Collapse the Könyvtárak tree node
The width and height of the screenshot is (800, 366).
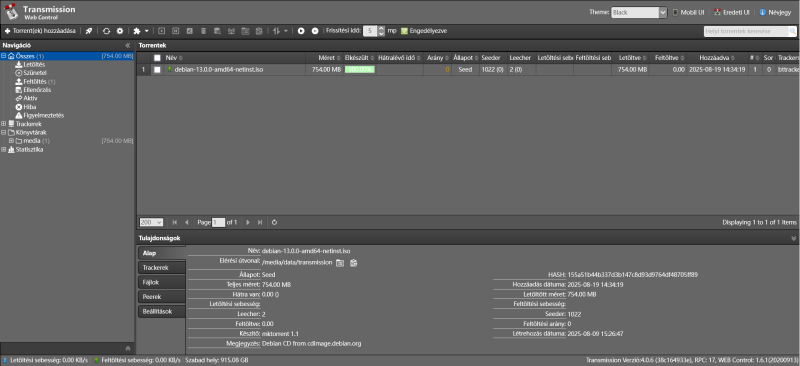[x=4, y=133]
